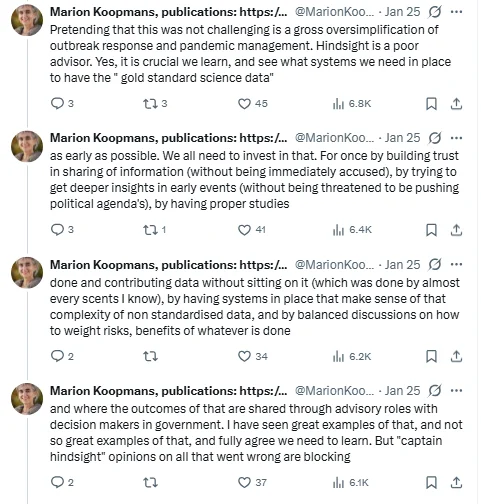Image resolution: width=481 pixels, height=504 pixels.
Task: Share the first tweet via upload icon
Action: point(456,104)
